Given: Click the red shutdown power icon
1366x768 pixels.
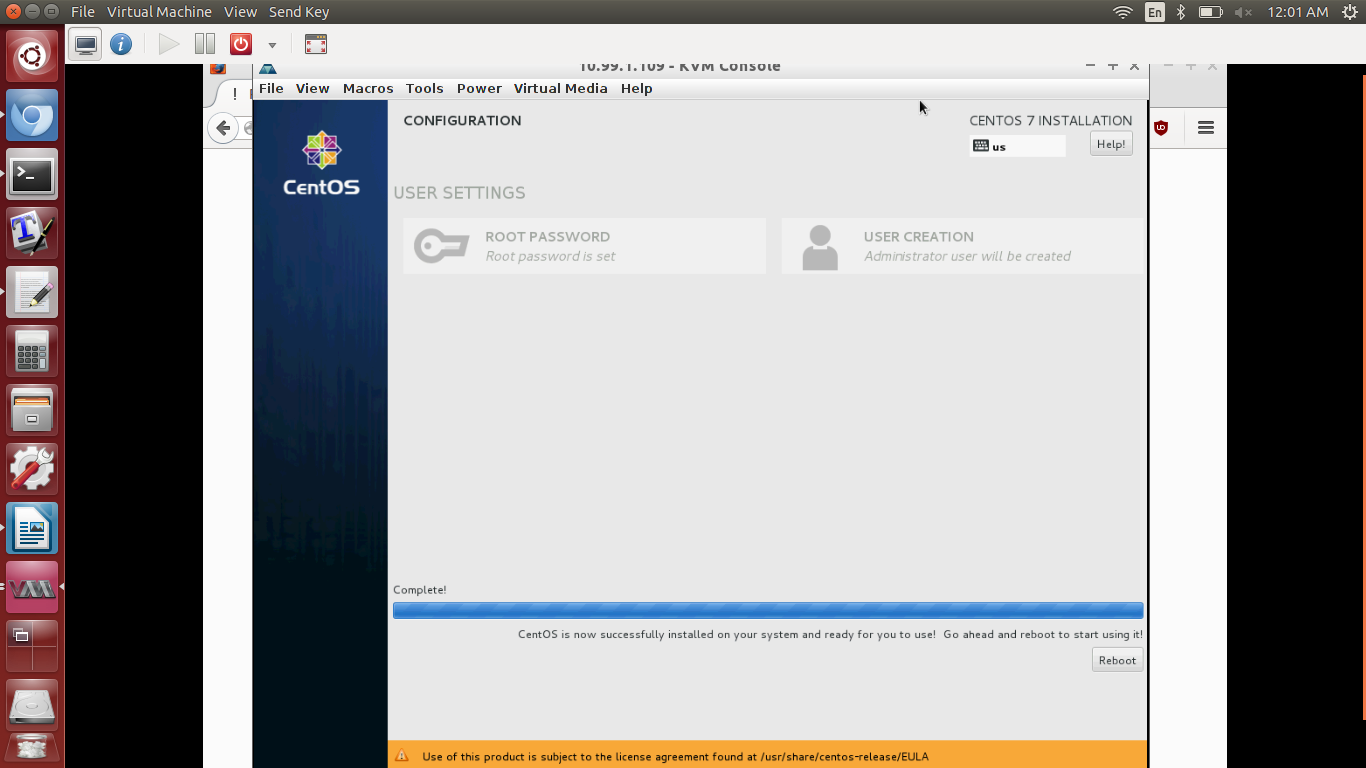Looking at the screenshot, I should pyautogui.click(x=241, y=44).
